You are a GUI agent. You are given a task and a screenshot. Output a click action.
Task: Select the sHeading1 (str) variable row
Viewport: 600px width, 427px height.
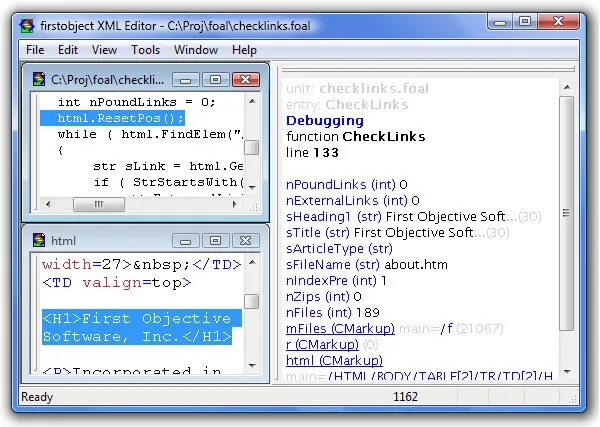click(x=413, y=217)
